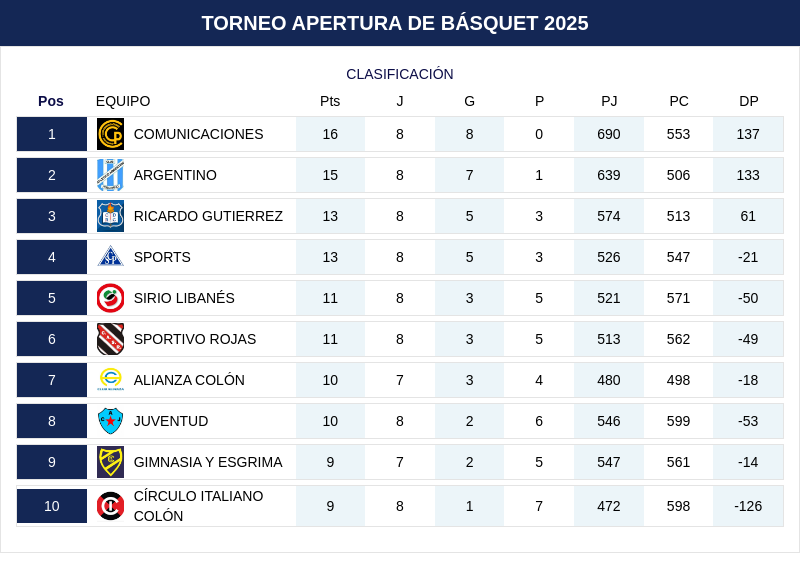Screen dimensions: 800x577
Task: Click the Sports team logo
Action: [110, 257]
